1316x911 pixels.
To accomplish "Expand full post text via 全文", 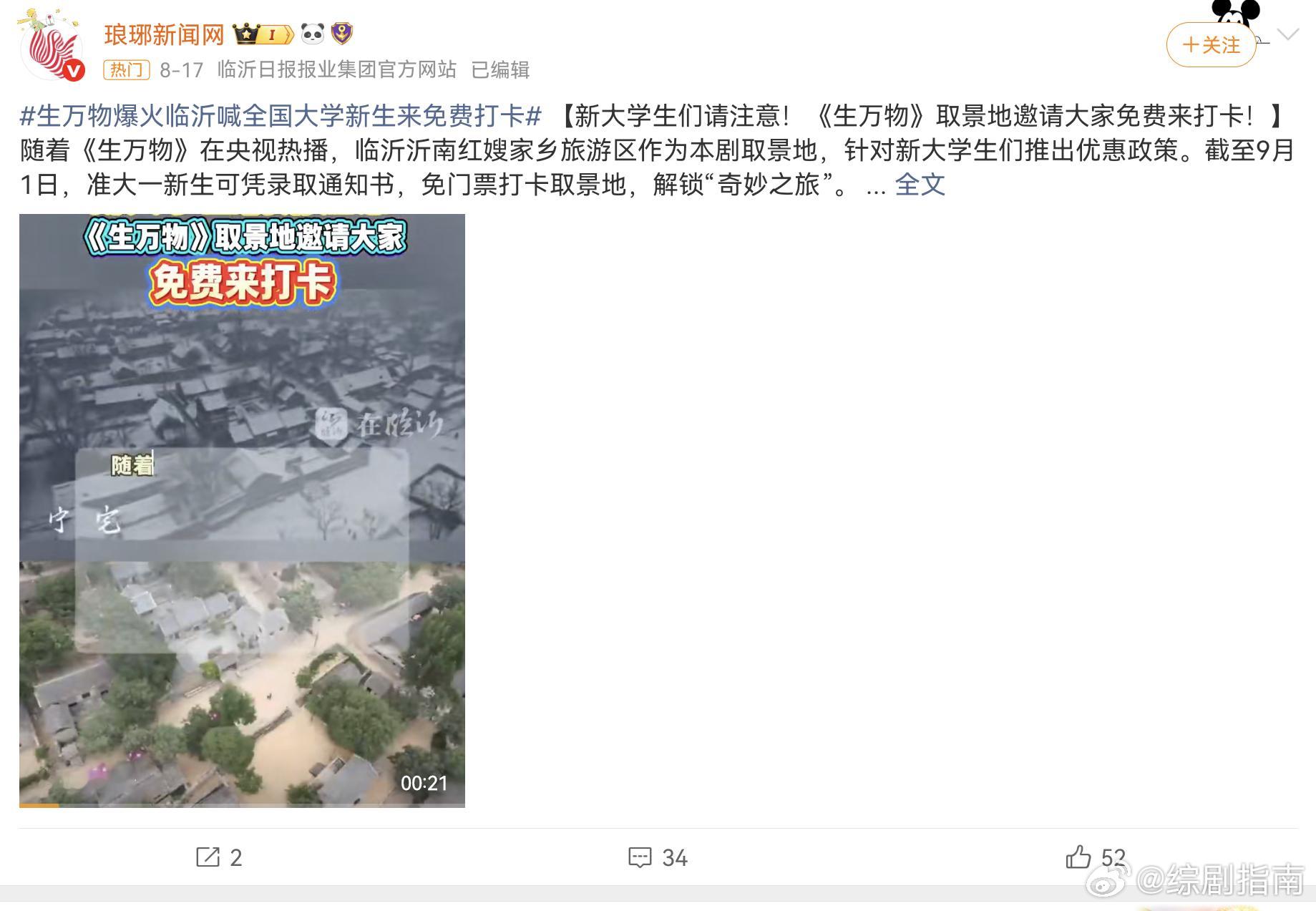I will pos(920,185).
